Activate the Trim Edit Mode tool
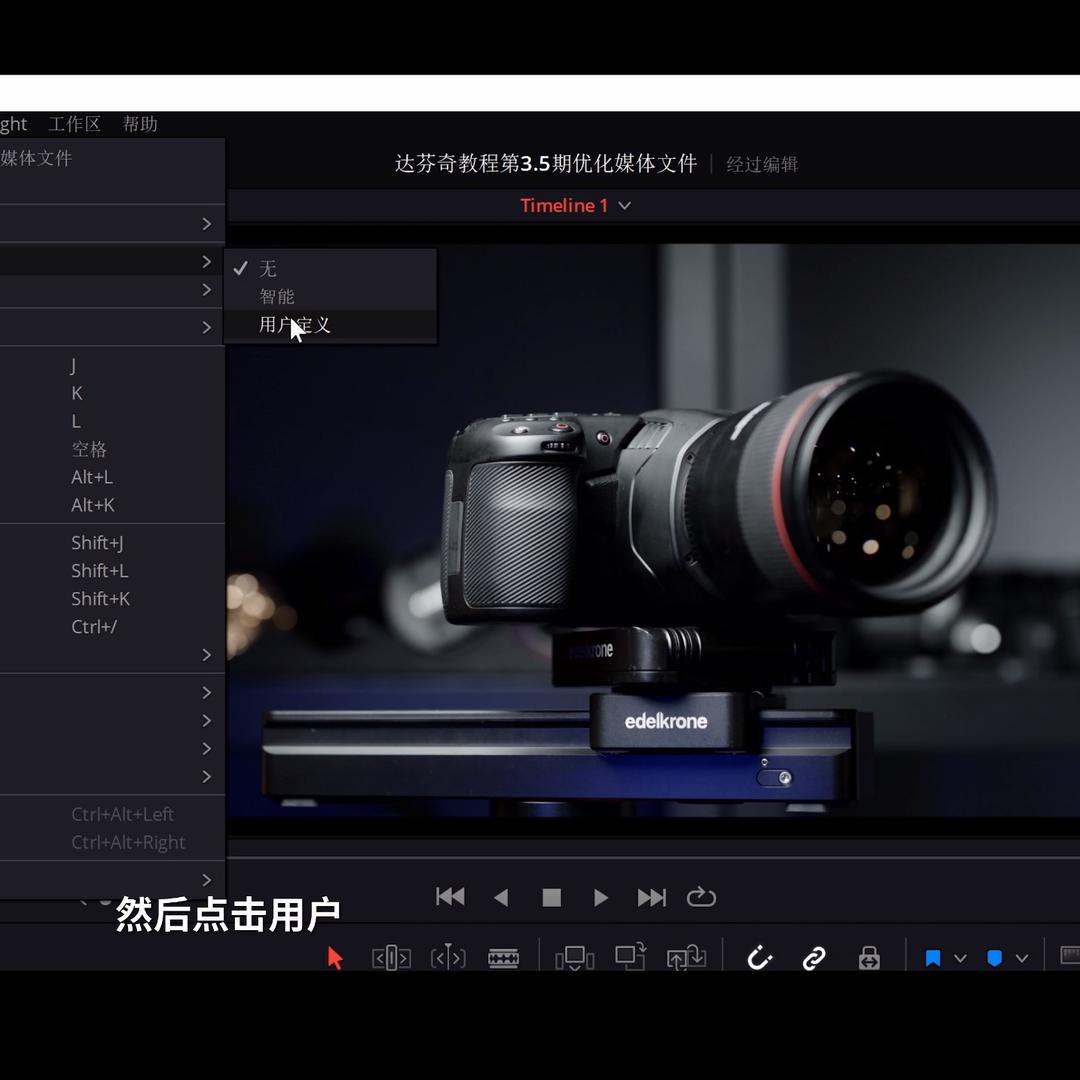This screenshot has height=1080, width=1080. point(391,958)
